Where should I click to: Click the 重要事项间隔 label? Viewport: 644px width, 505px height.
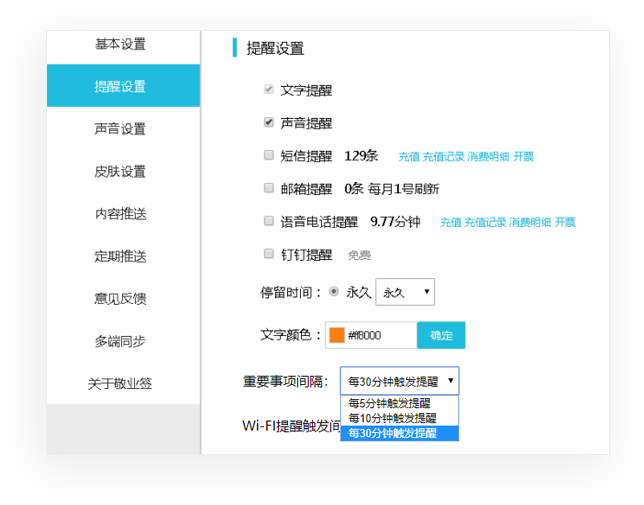286,381
